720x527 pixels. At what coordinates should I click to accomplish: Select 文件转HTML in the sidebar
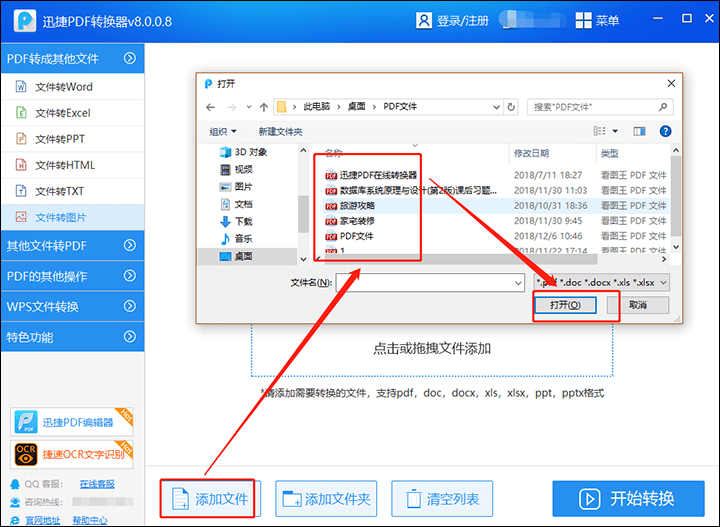tap(73, 165)
